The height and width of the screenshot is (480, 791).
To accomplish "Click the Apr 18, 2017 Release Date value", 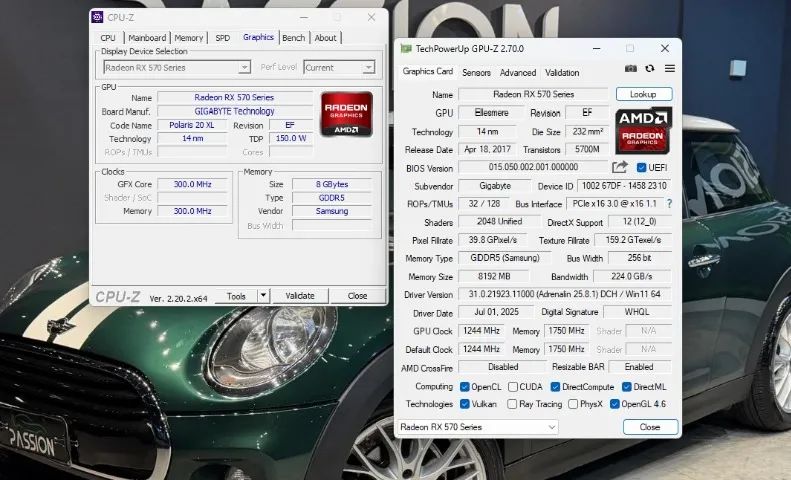I will coord(487,149).
